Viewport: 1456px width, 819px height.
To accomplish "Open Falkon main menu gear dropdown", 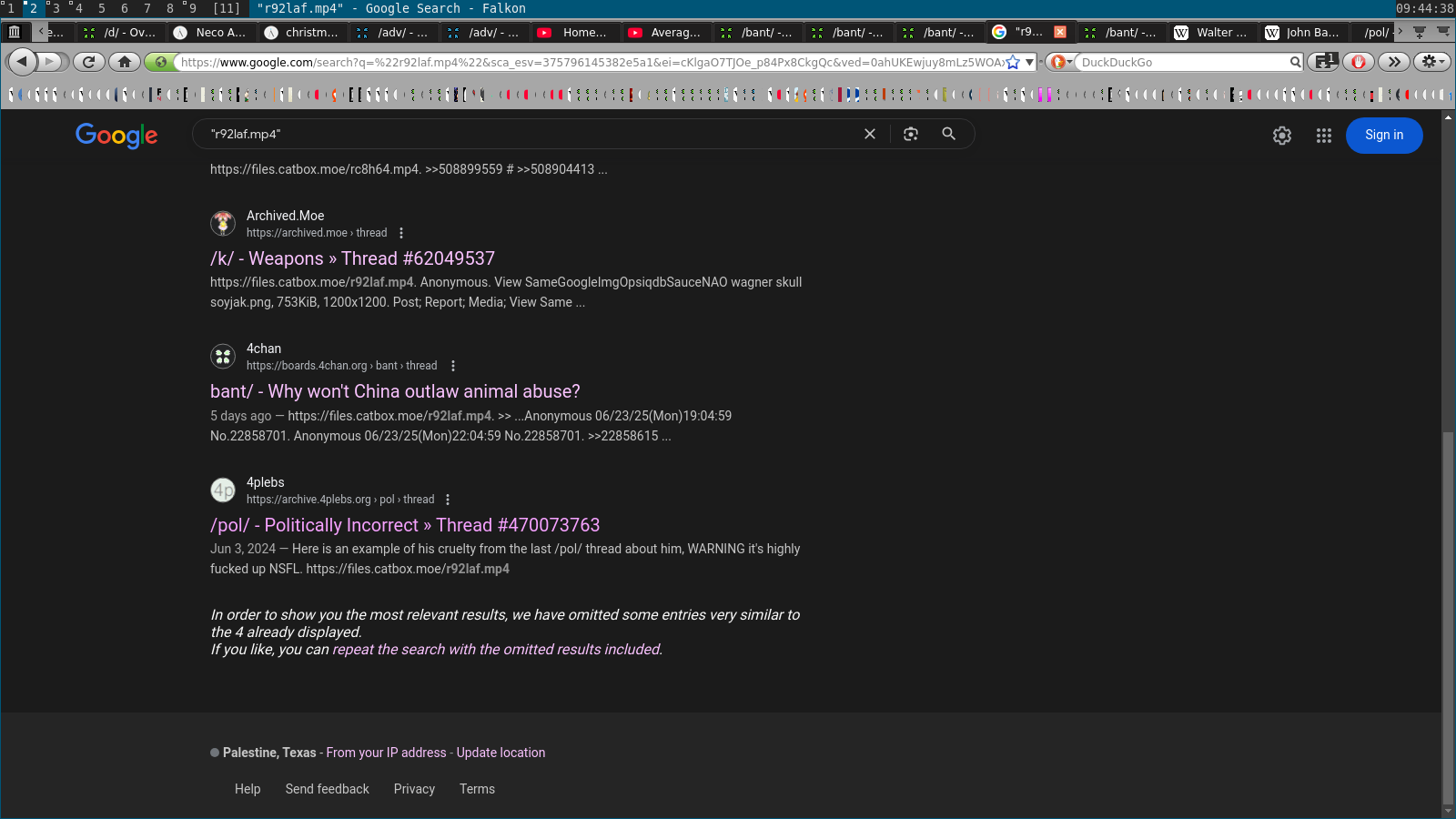I will click(1431, 62).
